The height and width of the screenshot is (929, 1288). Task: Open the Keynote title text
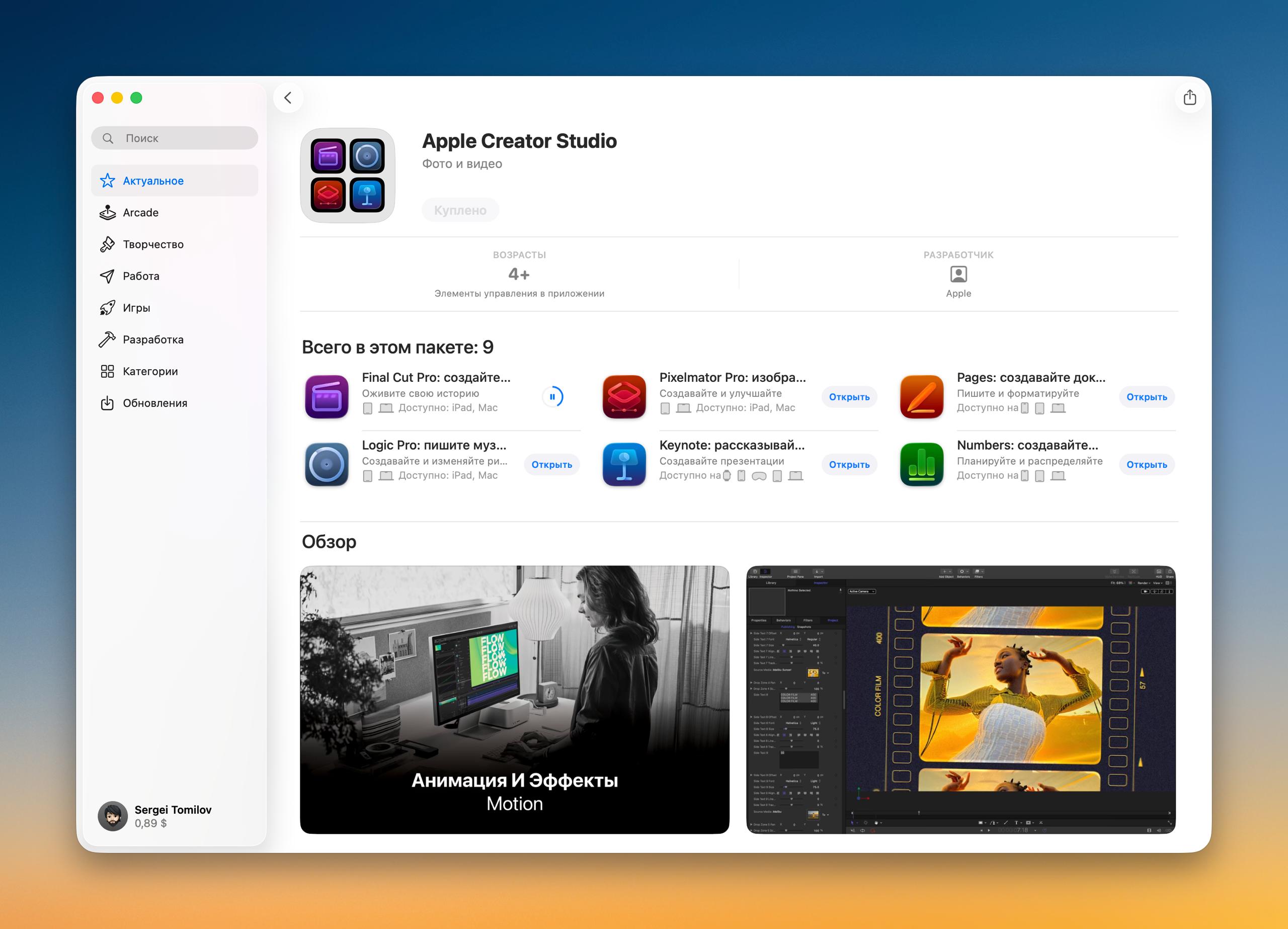(732, 445)
